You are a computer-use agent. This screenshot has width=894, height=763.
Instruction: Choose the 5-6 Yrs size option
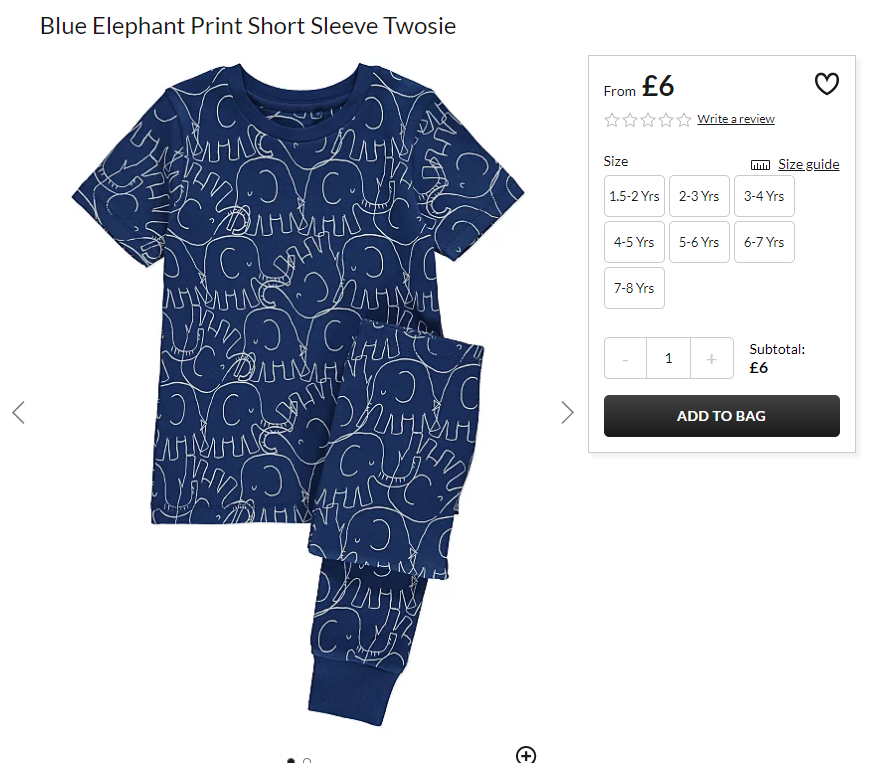click(x=699, y=242)
